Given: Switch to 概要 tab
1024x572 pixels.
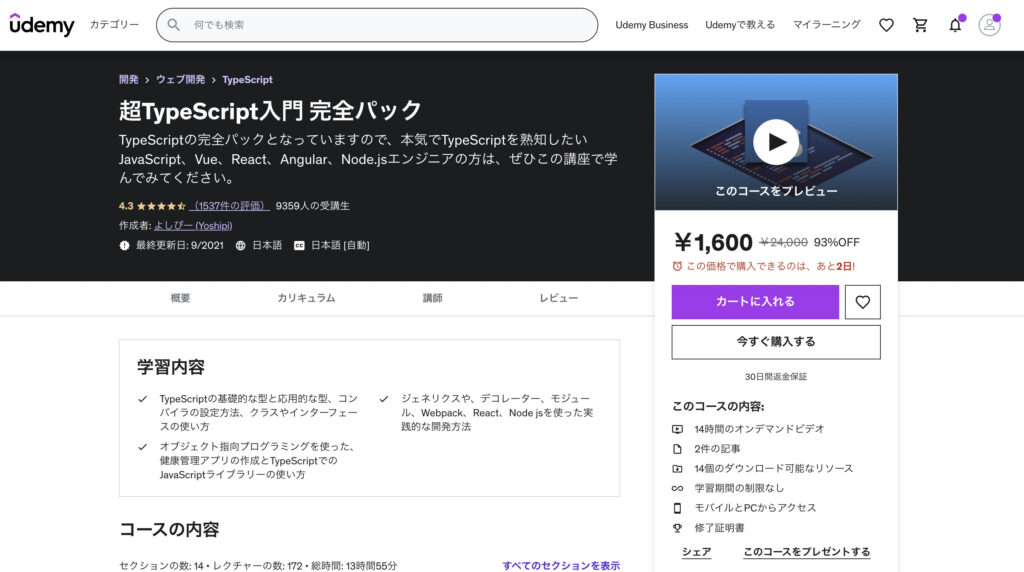Looking at the screenshot, I should [180, 298].
